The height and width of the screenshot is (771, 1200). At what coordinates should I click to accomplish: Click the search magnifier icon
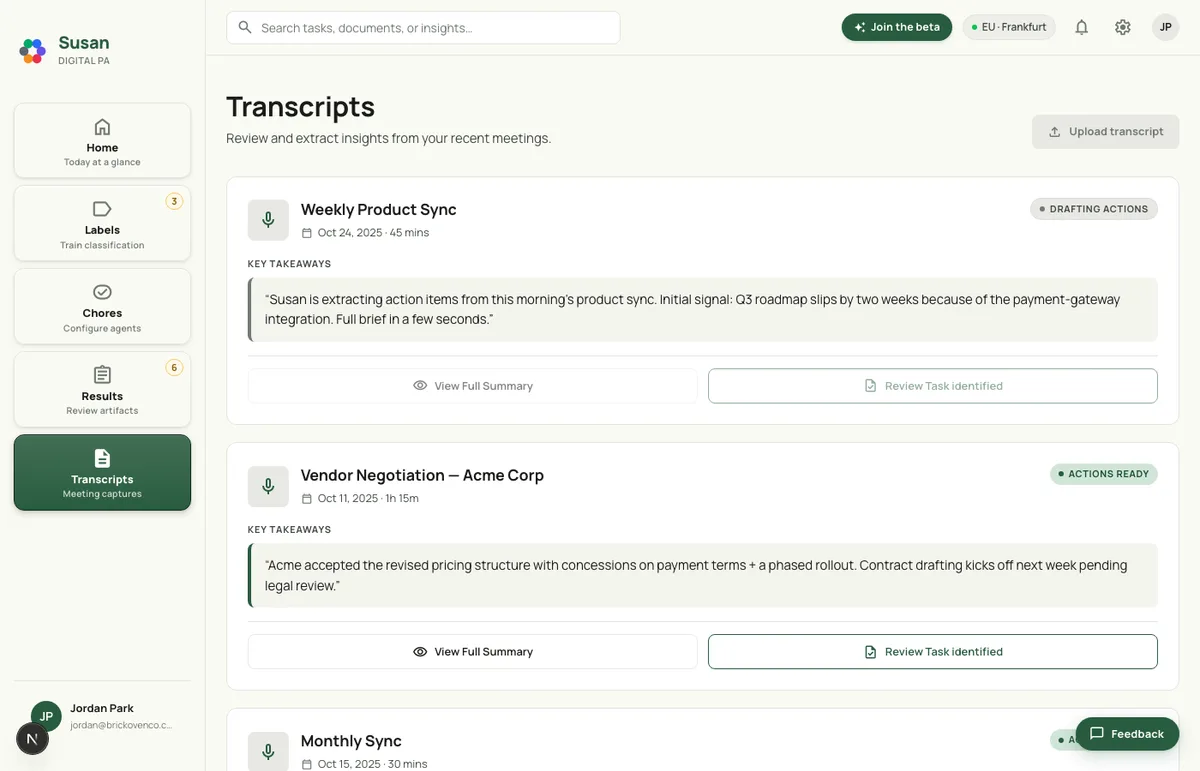245,28
